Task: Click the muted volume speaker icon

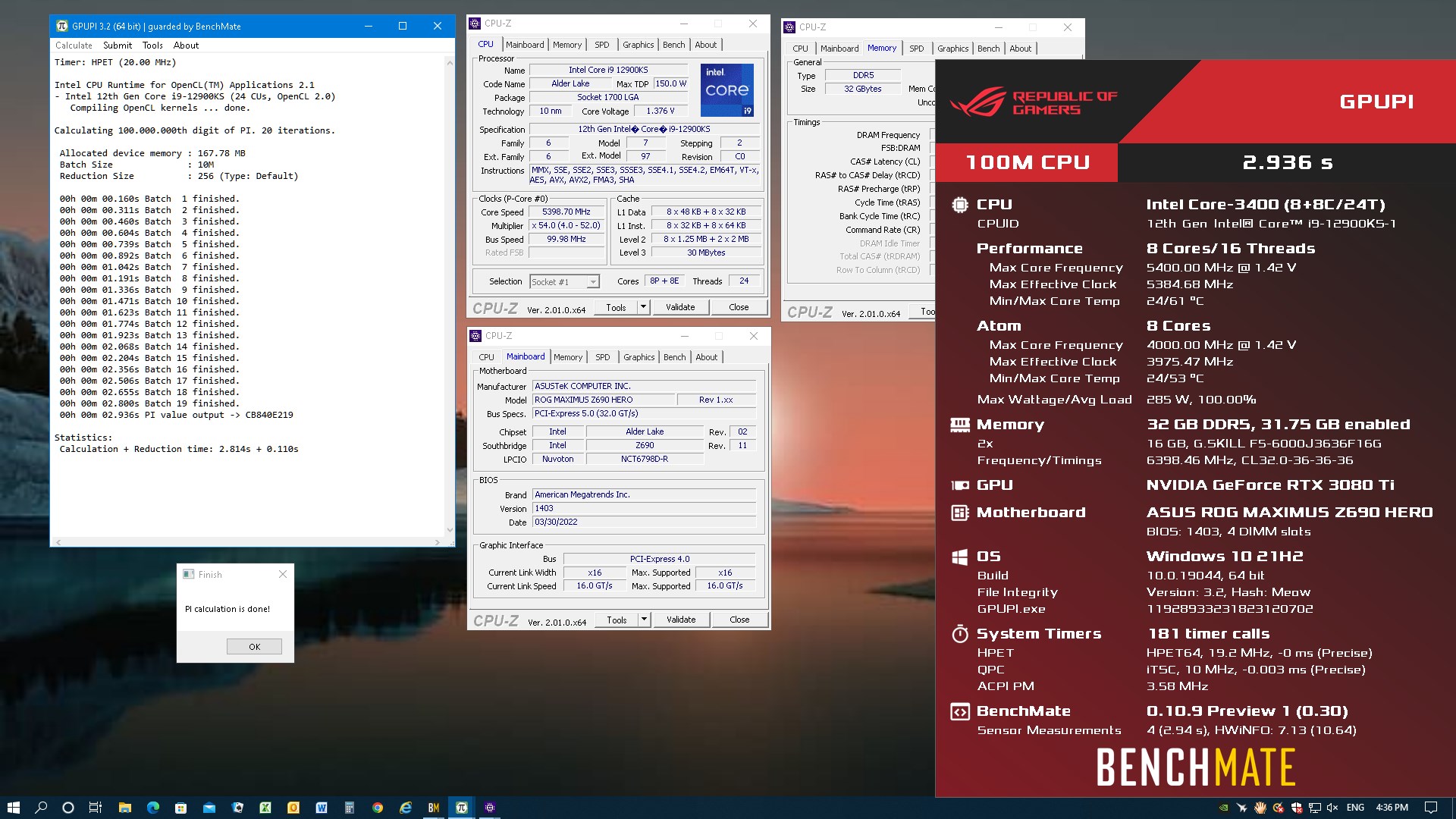Action: tap(1332, 808)
